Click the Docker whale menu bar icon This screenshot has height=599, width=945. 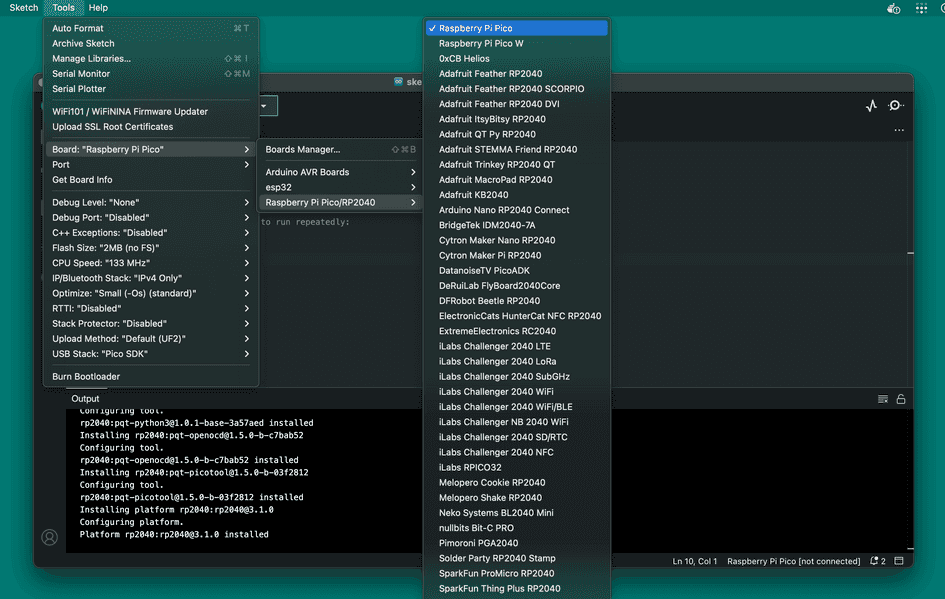[x=893, y=8]
